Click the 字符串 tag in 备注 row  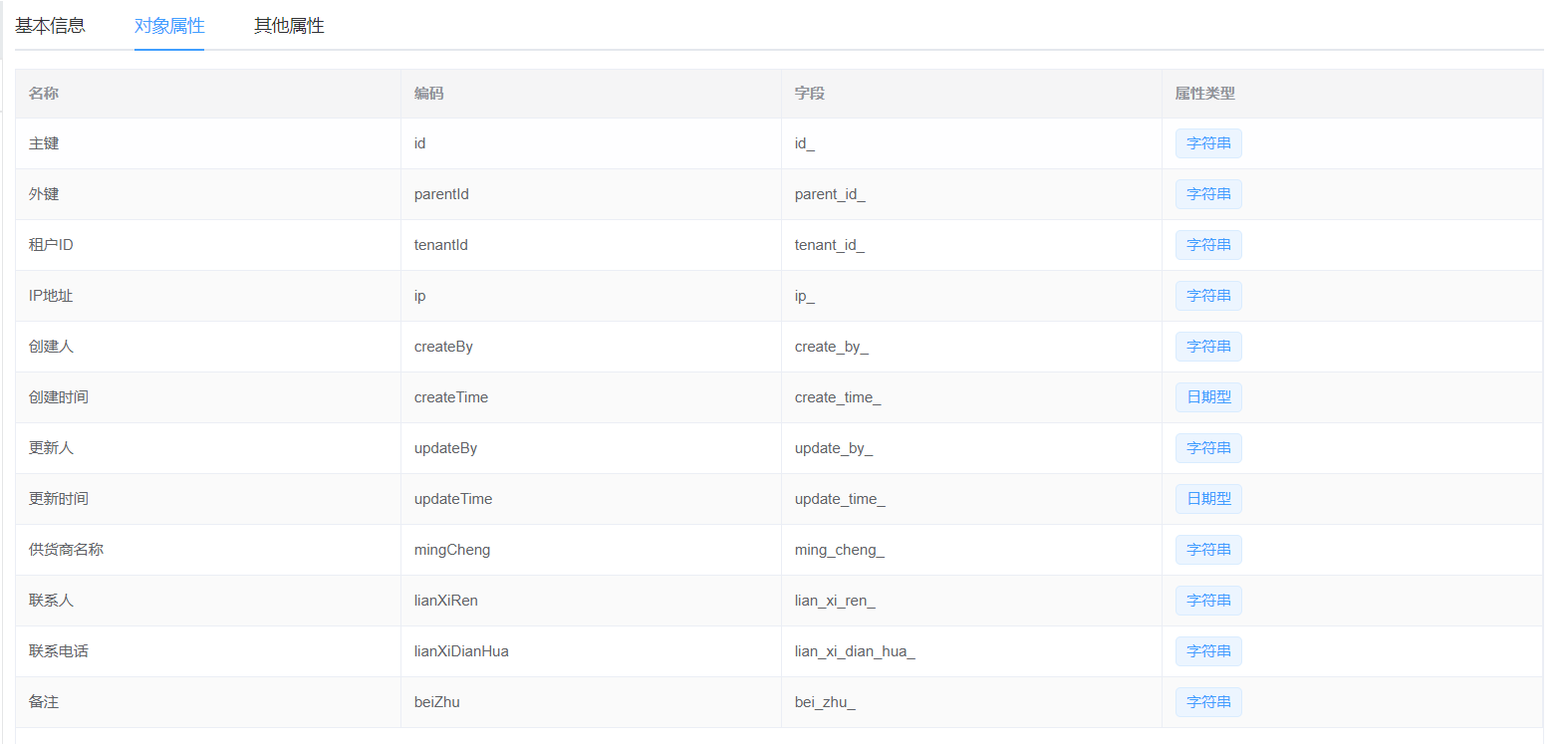[1208, 702]
